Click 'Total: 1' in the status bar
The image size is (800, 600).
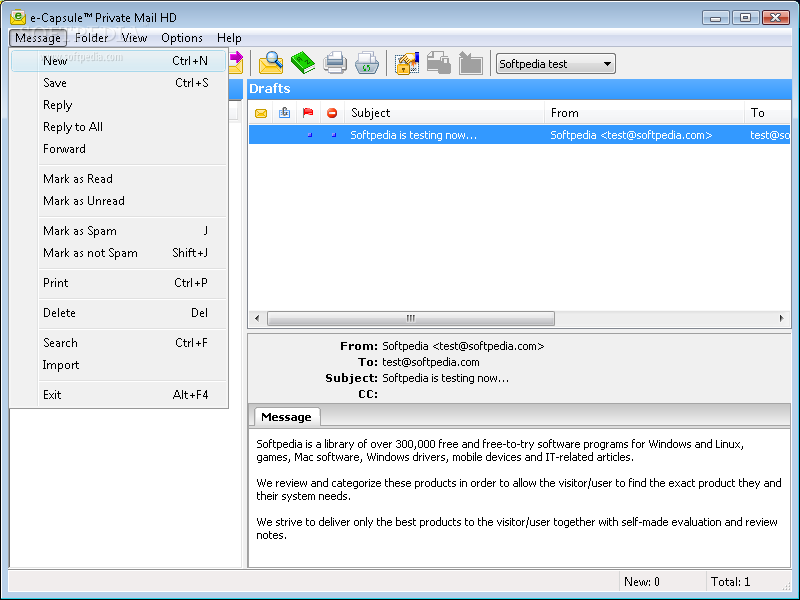click(x=730, y=582)
